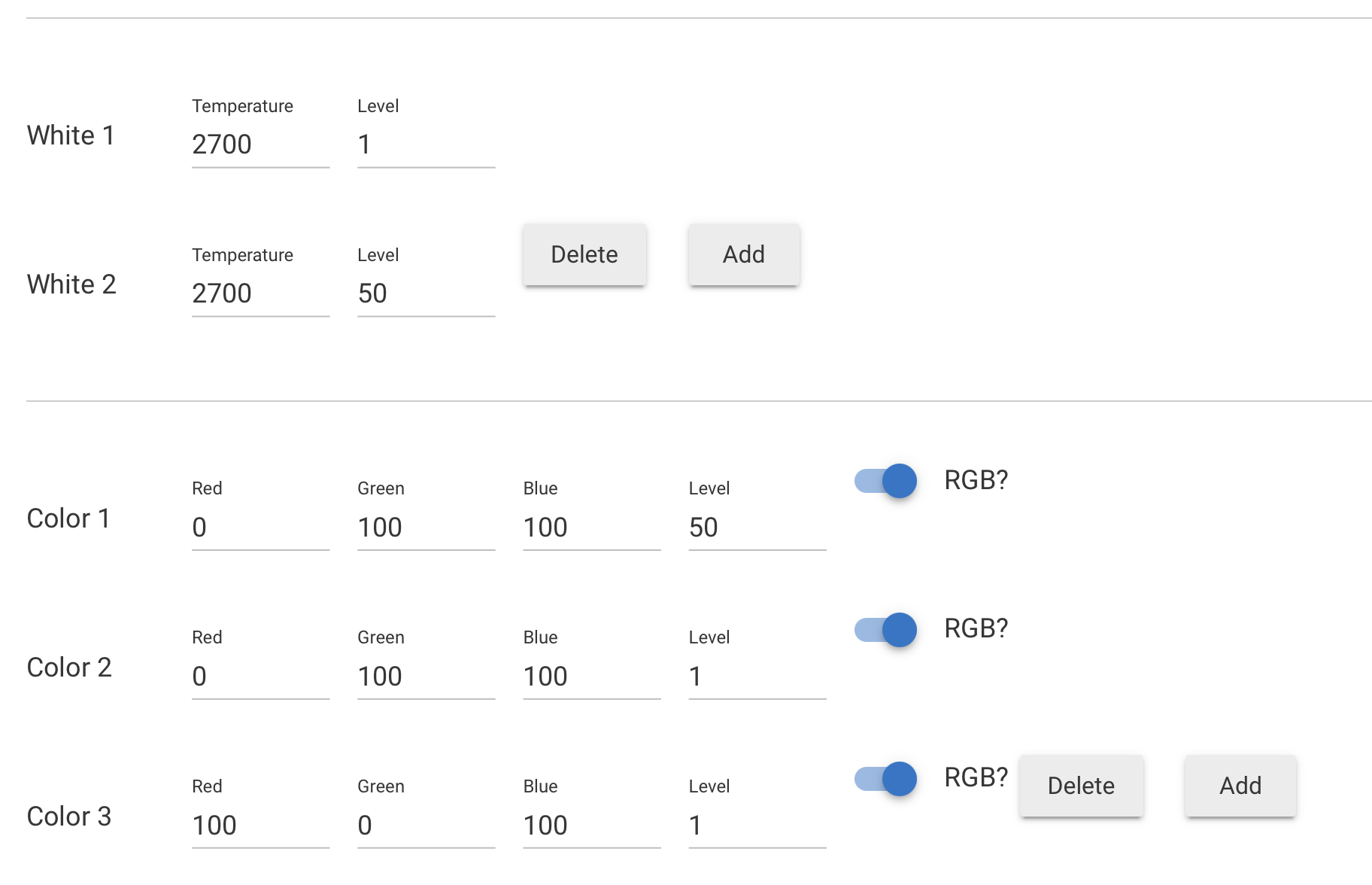Edit White 2 Level field

[426, 293]
